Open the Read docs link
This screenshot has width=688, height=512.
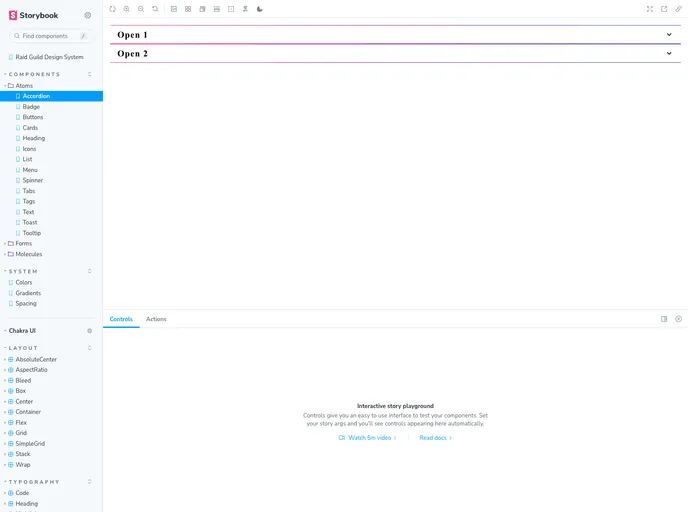(x=436, y=438)
